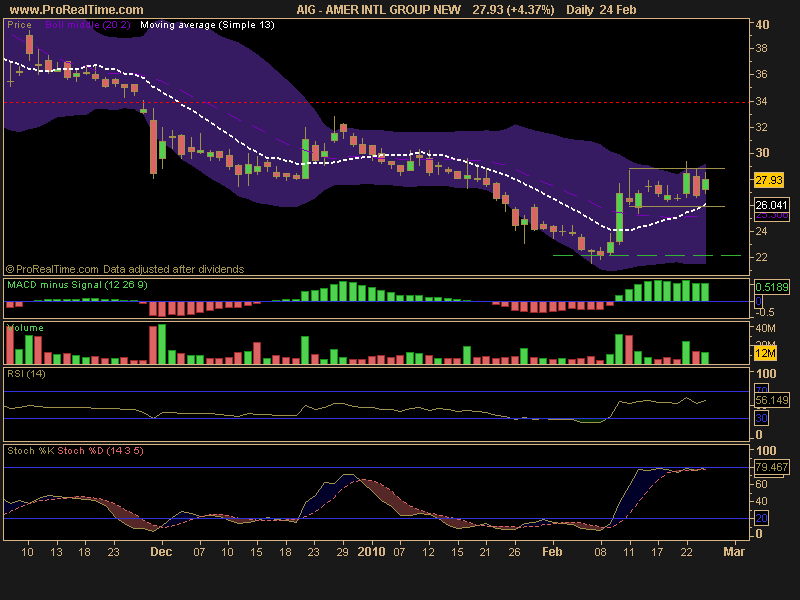Viewport: 800px width, 600px height.
Task: Click the MACD value tag 0.5189
Action: (x=771, y=287)
